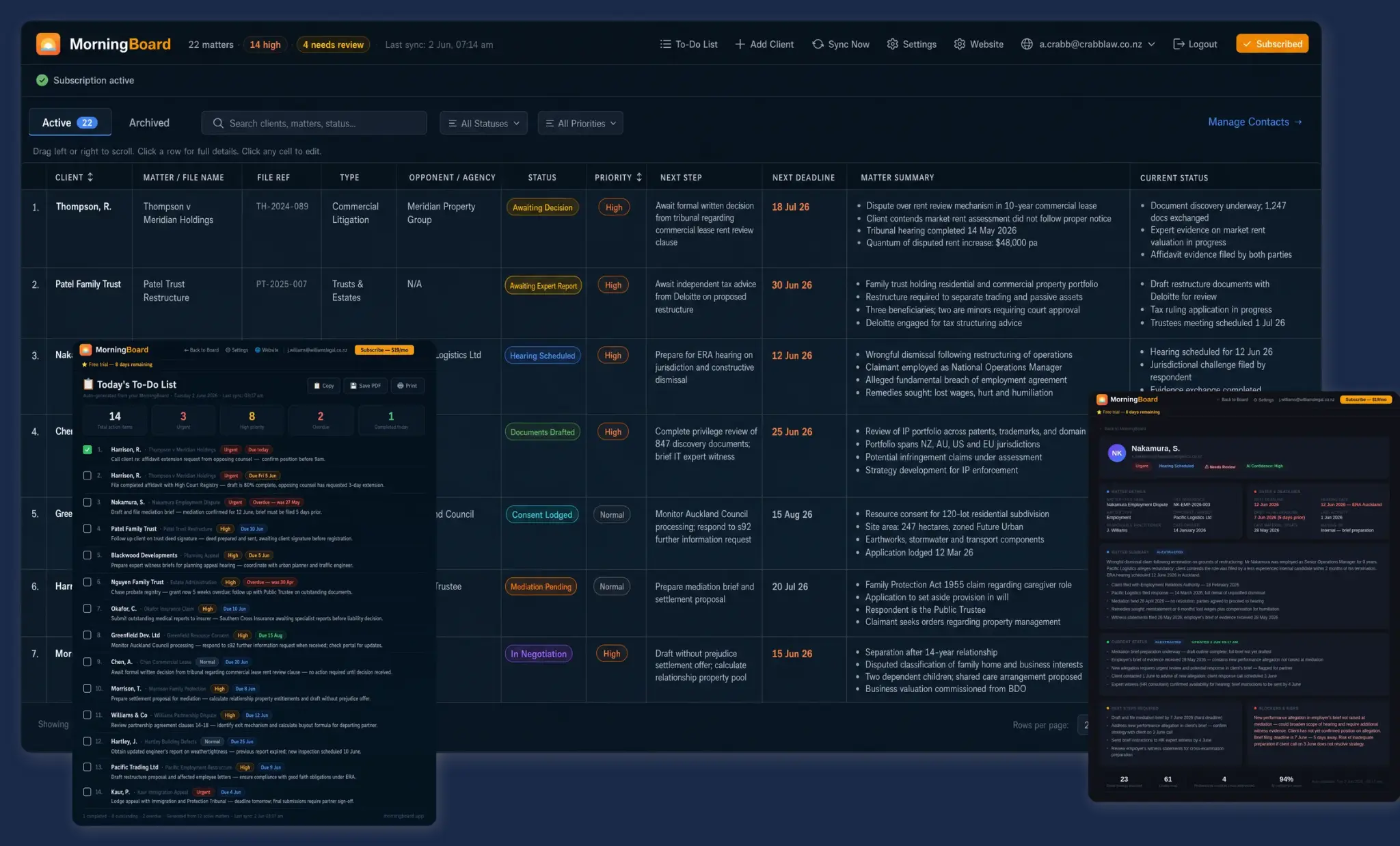Click the green Subscription active check icon
1400x846 pixels.
(x=42, y=80)
